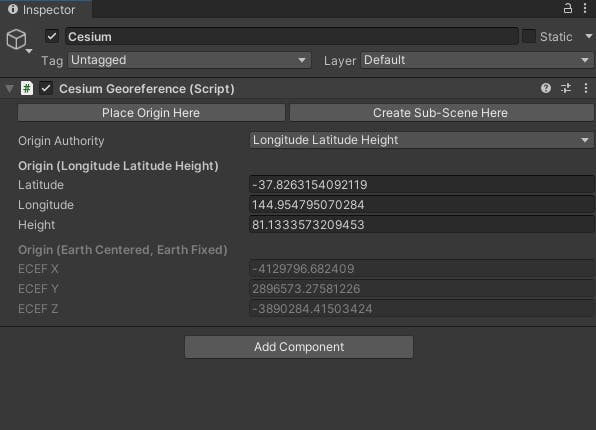Open the Default layer dropdown

[477, 60]
